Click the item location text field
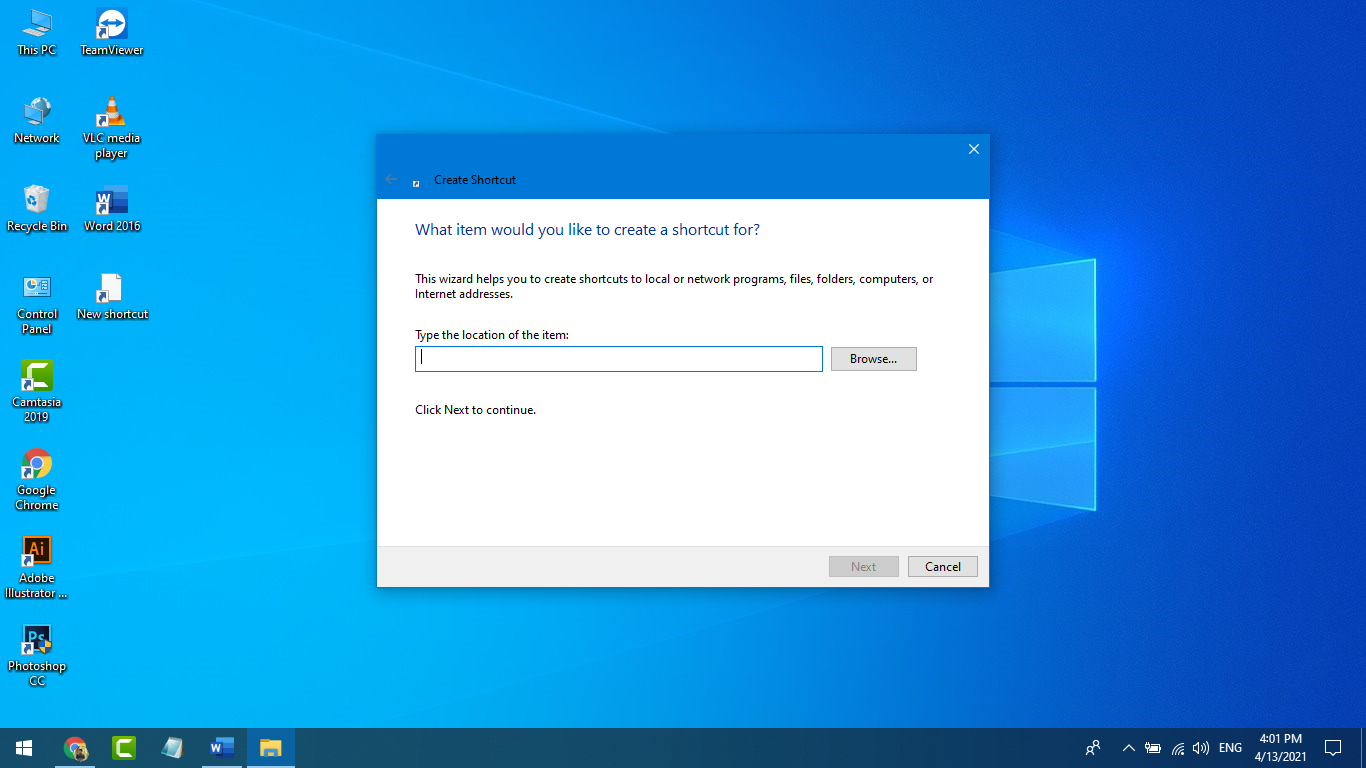The image size is (1366, 768). coord(618,359)
